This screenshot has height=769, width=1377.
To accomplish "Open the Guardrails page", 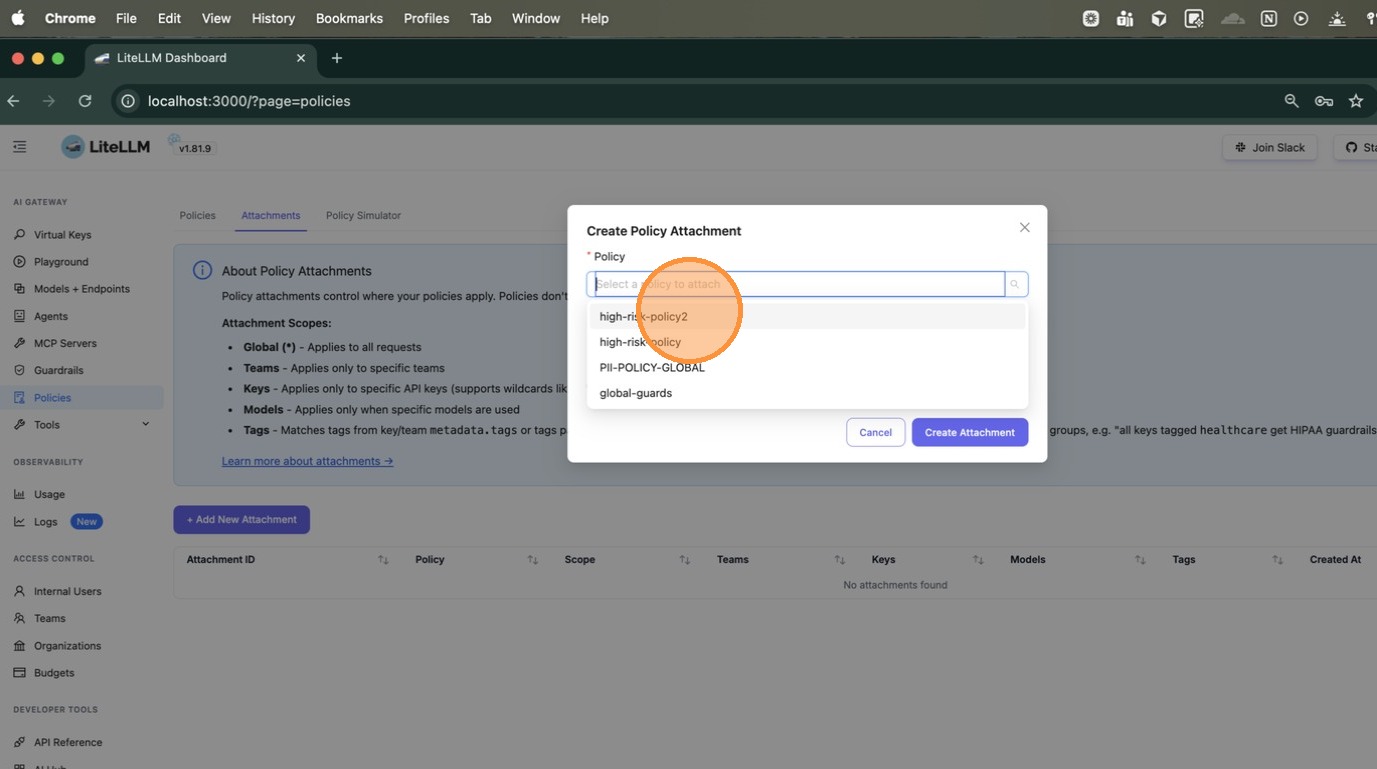I will click(58, 370).
